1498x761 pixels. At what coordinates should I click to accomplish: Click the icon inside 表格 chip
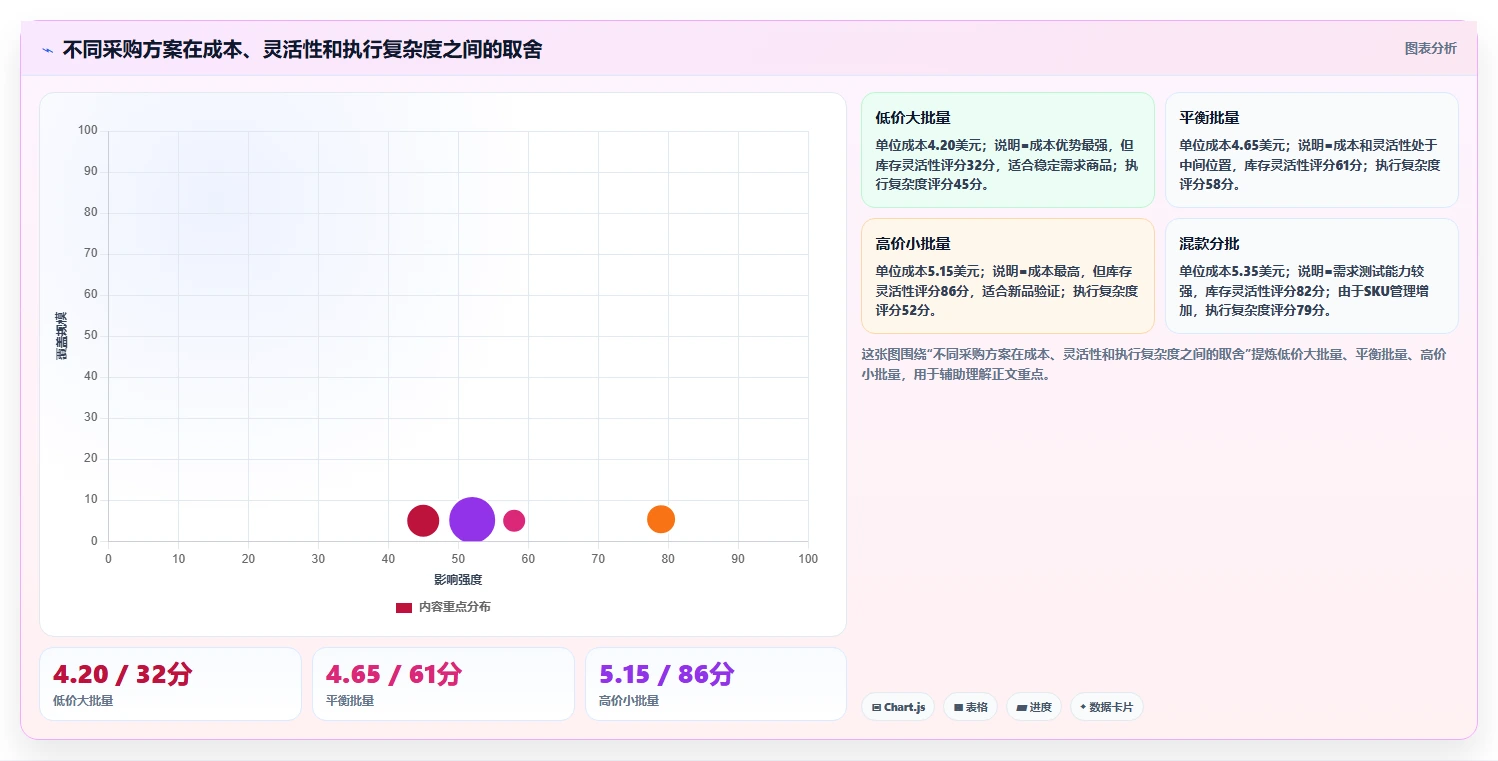coord(958,707)
